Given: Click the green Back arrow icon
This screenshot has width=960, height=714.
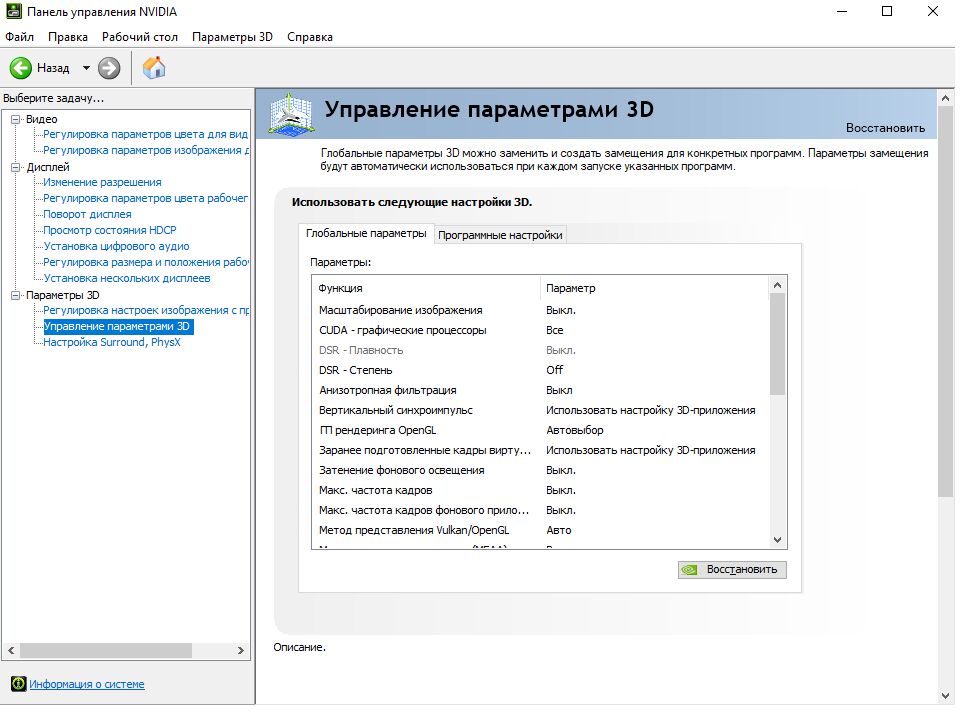Looking at the screenshot, I should coord(20,68).
